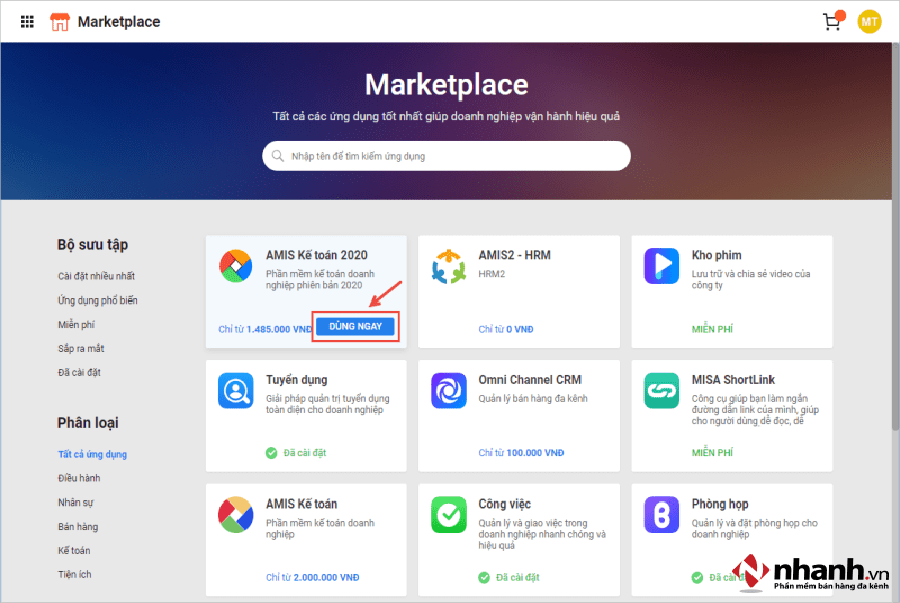Choose Bán hàng category
Screen dimensions: 900x603
[x=78, y=526]
